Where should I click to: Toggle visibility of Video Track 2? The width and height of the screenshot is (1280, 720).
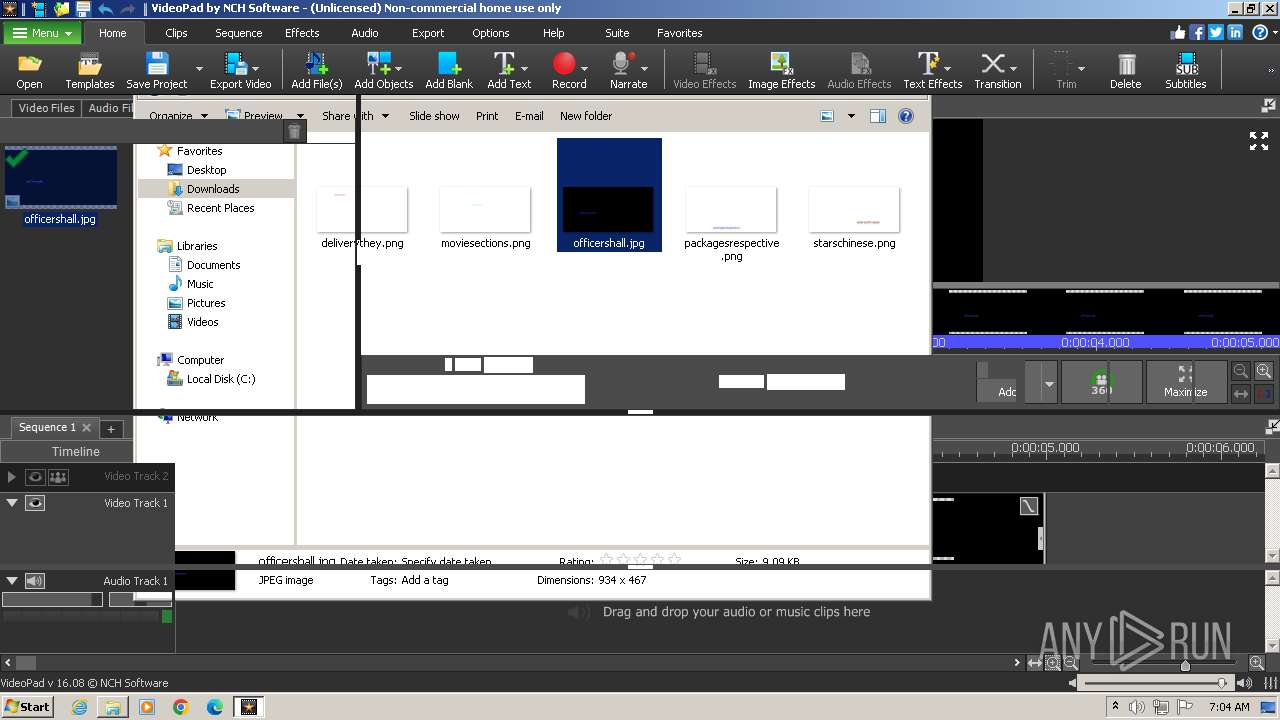35,477
